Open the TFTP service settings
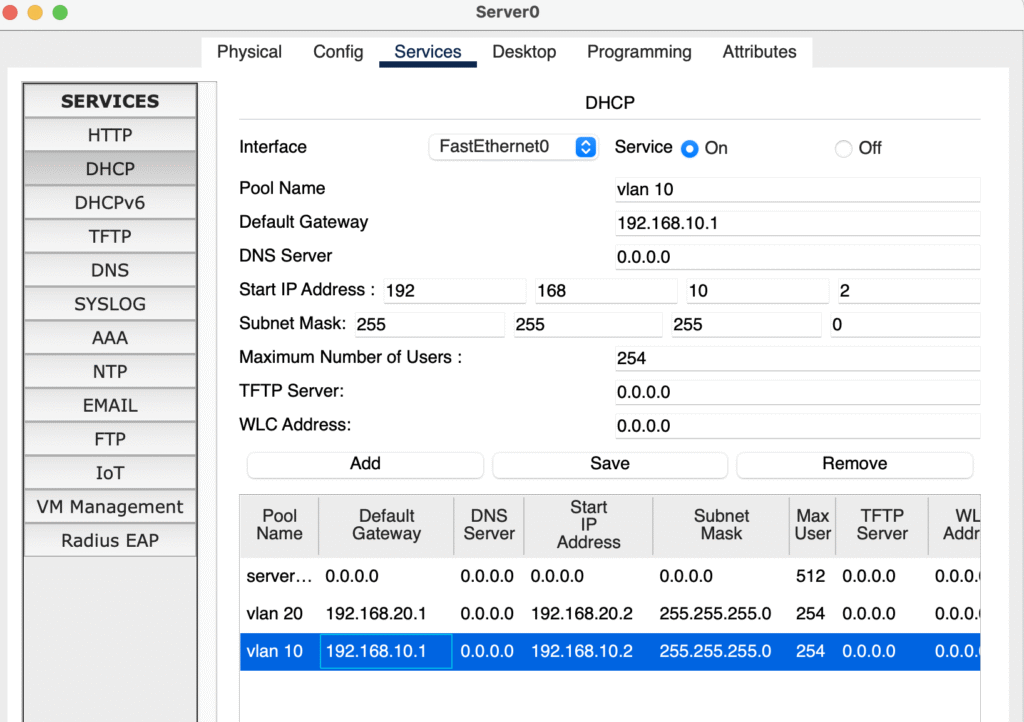The image size is (1024, 722). tap(110, 236)
